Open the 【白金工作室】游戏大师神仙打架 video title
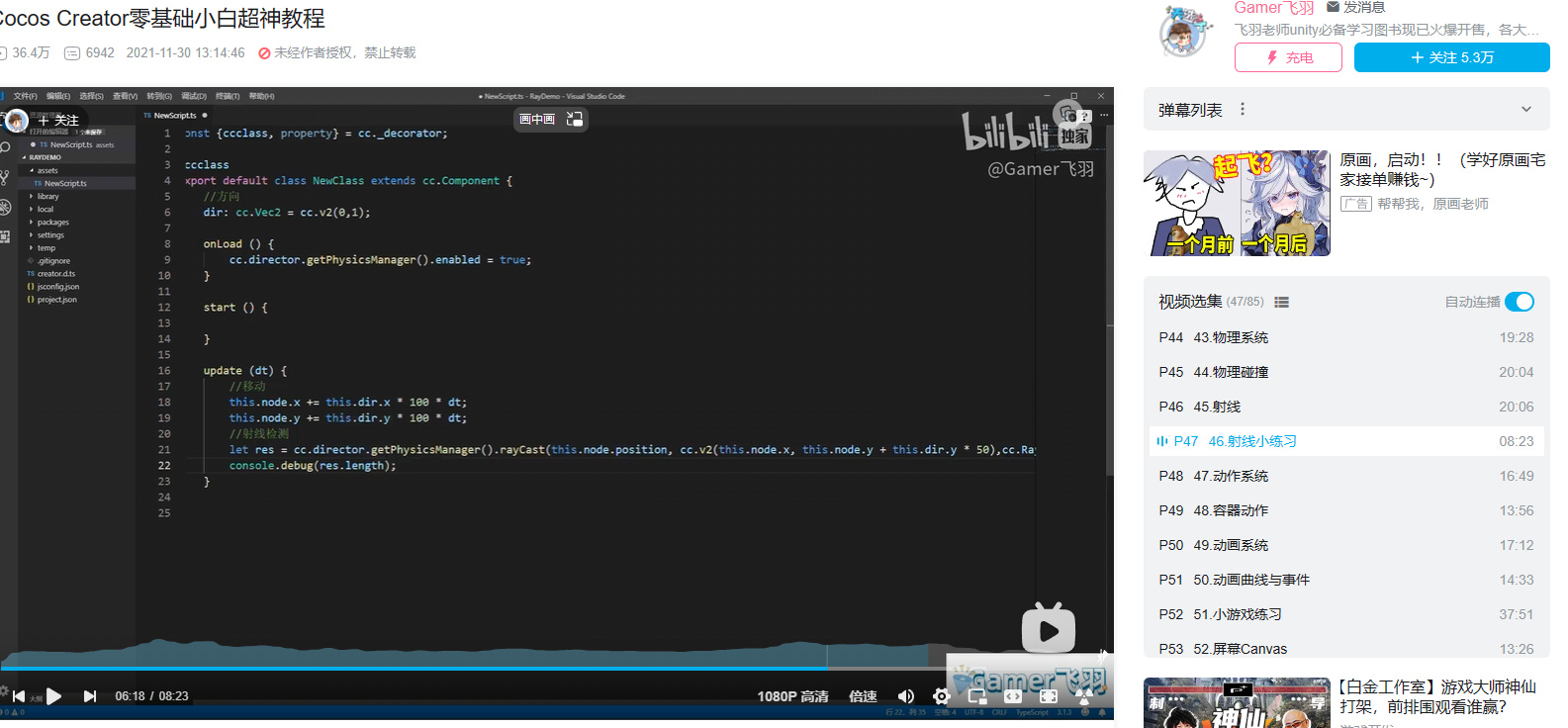This screenshot has height=728, width=1568. point(1437,696)
